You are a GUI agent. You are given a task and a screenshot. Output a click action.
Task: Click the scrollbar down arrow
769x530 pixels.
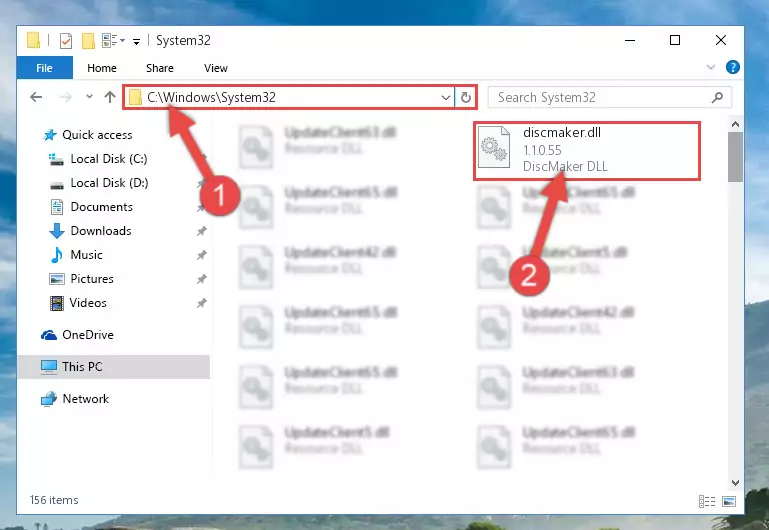coord(735,483)
